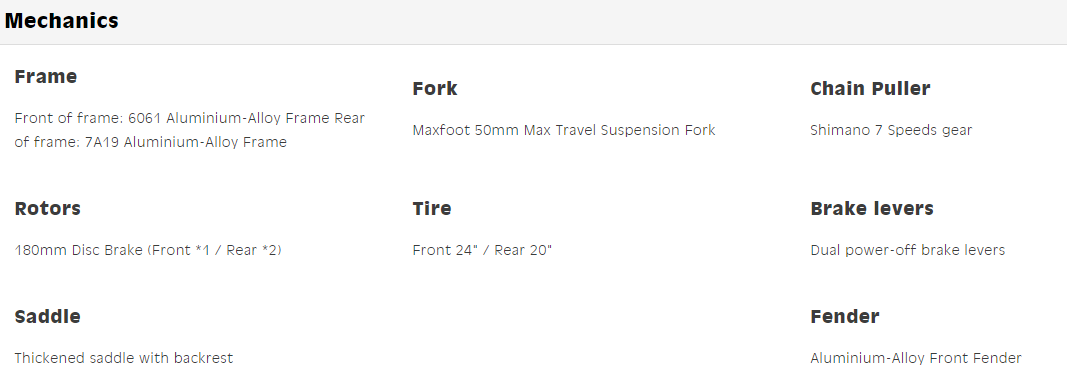The width and height of the screenshot is (1067, 382).
Task: Click the 7A19 Aluminium-Alloy Frame line
Action: click(150, 142)
